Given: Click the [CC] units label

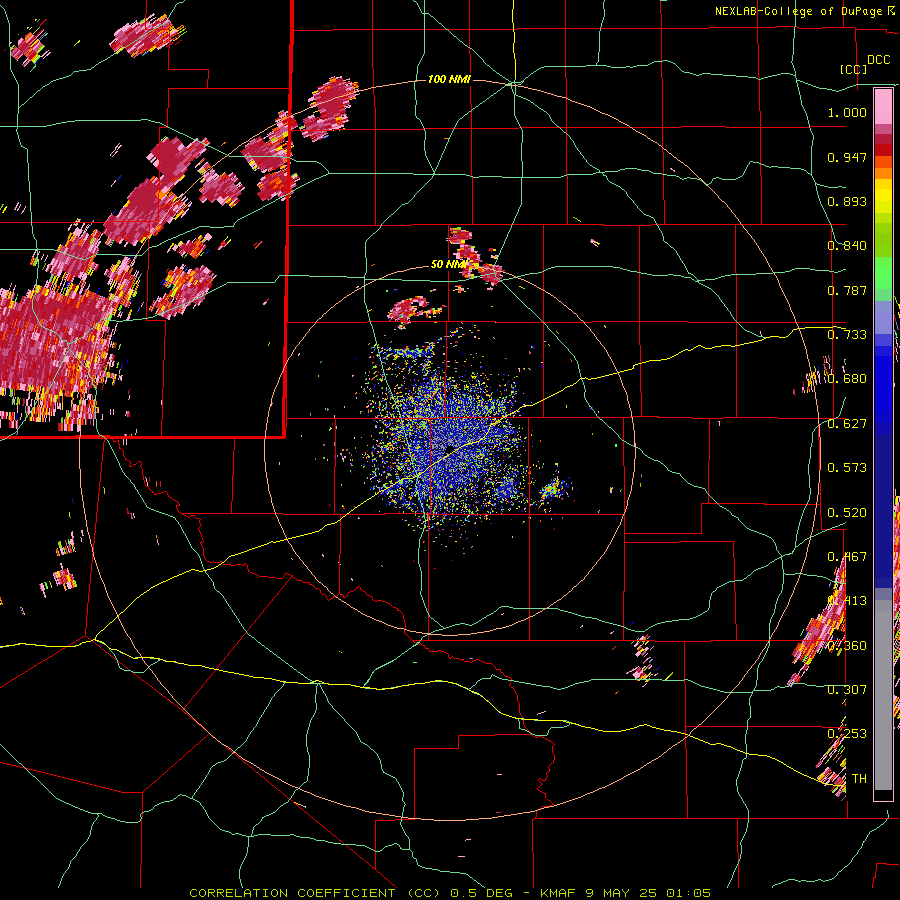Looking at the screenshot, I should point(854,69).
